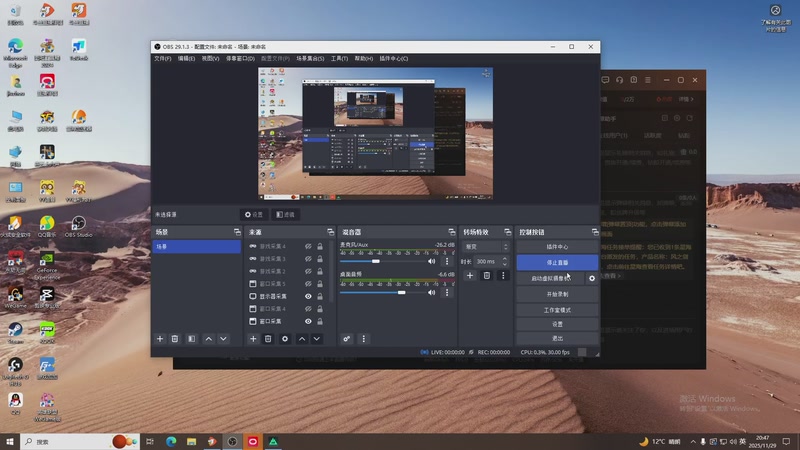Open transition properties three-dots menu

click(x=503, y=276)
